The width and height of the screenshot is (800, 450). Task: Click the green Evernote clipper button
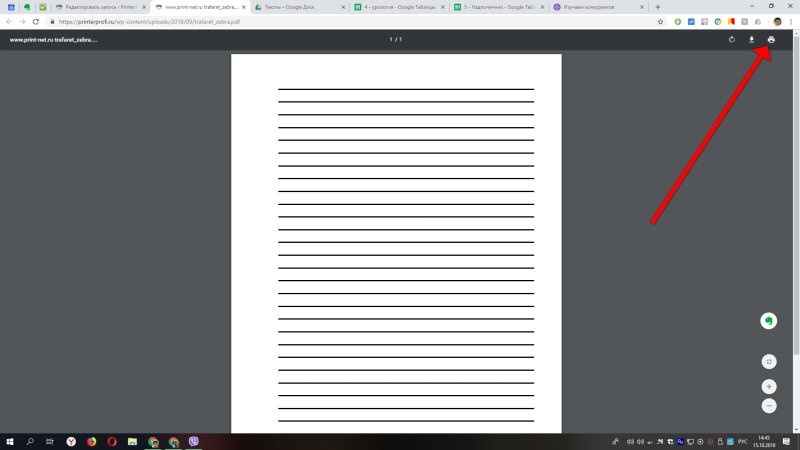click(769, 321)
